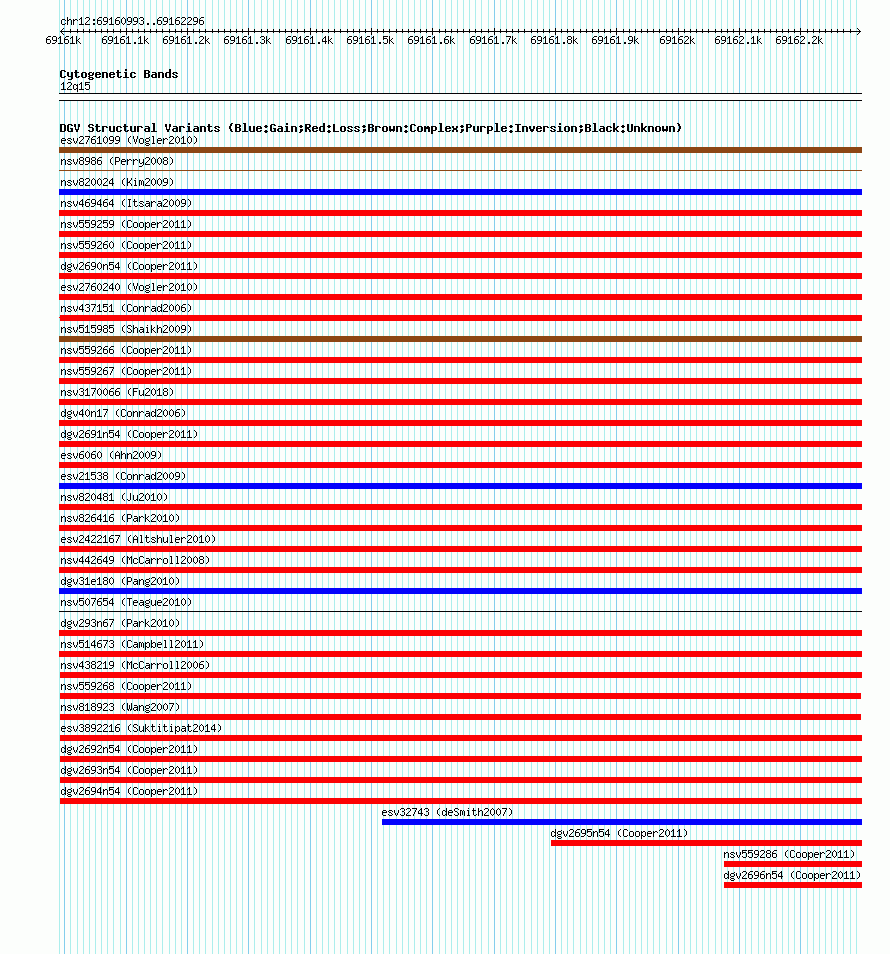This screenshot has width=890, height=954.
Task: Open variant nsv820024 (Kim2009)
Action: point(117,183)
